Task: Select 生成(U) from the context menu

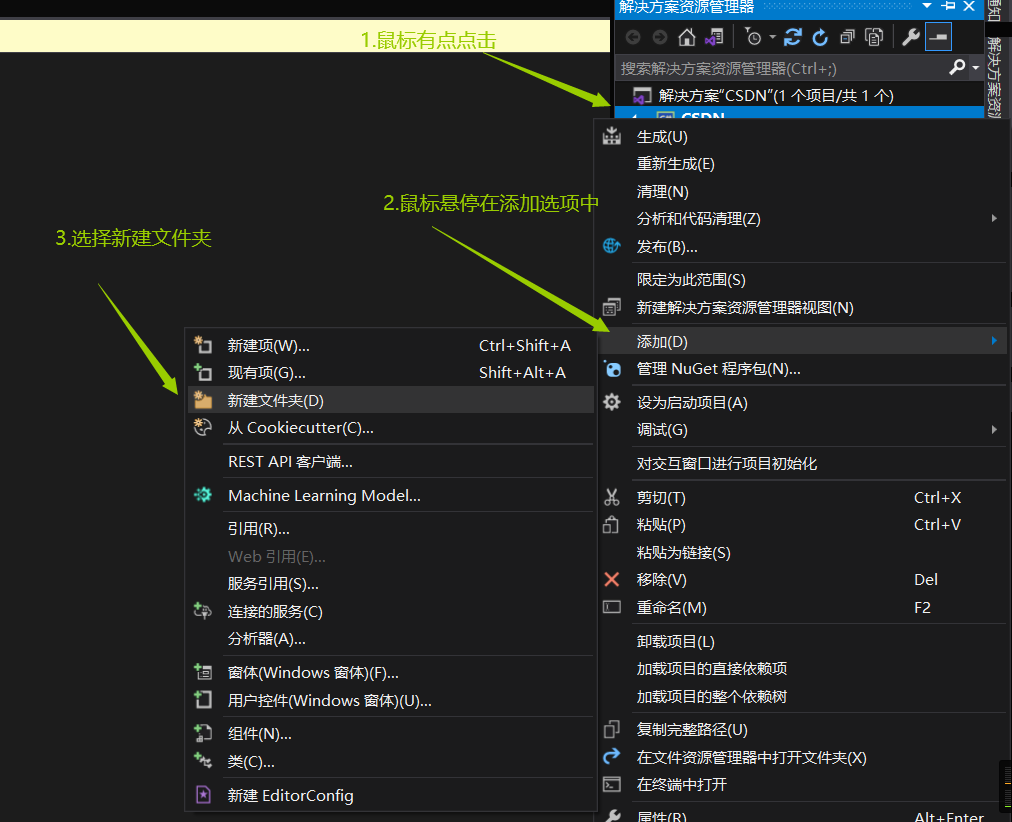Action: tap(680, 136)
